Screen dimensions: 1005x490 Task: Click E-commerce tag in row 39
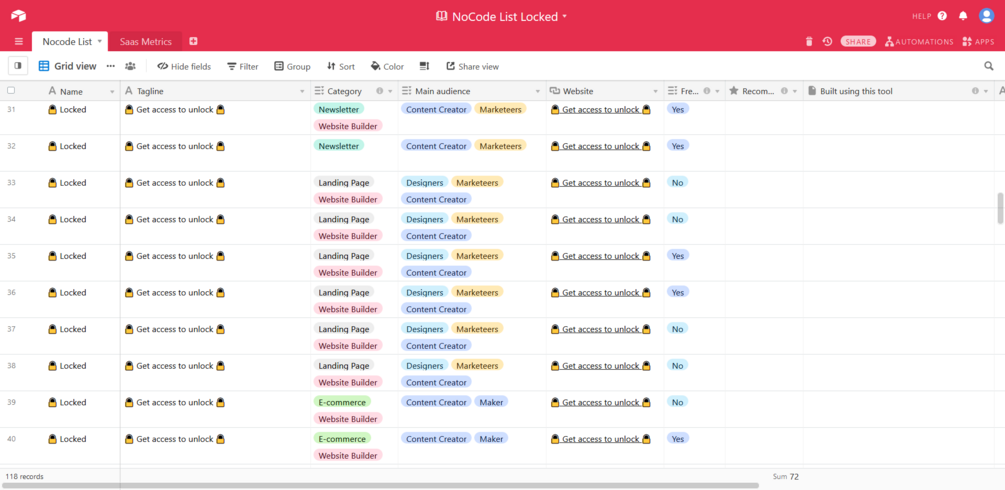click(x=342, y=403)
